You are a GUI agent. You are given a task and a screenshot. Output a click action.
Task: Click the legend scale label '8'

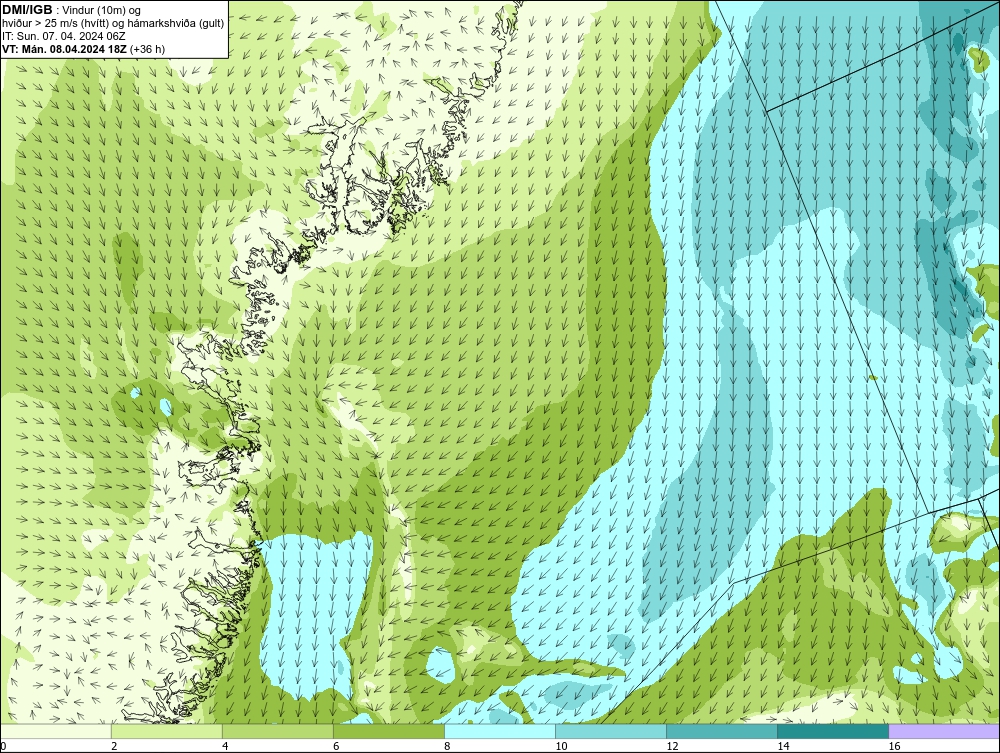pos(447,746)
